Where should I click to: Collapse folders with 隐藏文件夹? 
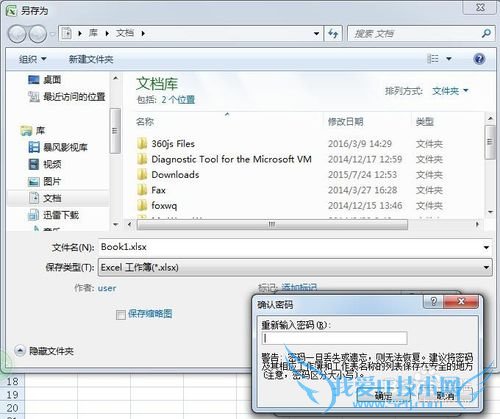click(x=44, y=351)
